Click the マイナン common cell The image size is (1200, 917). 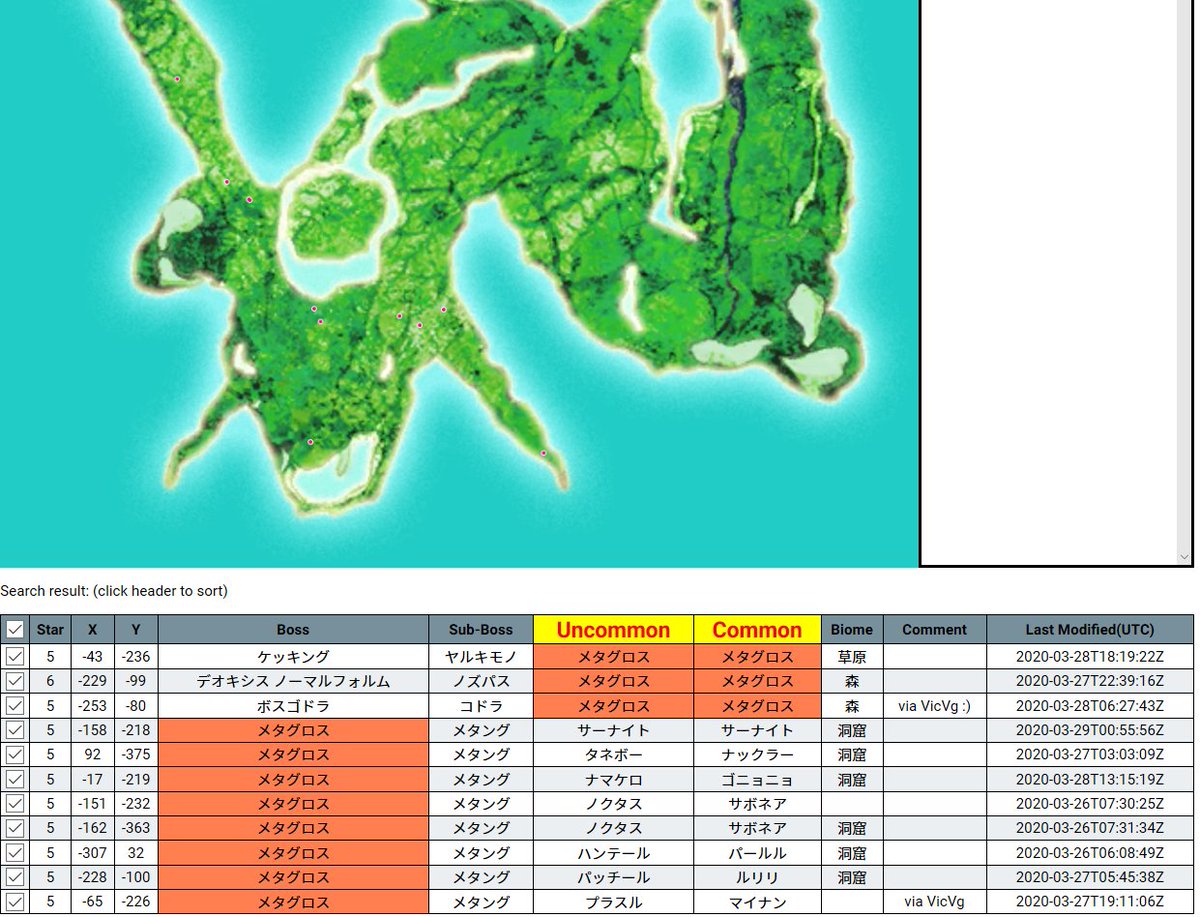(x=757, y=902)
